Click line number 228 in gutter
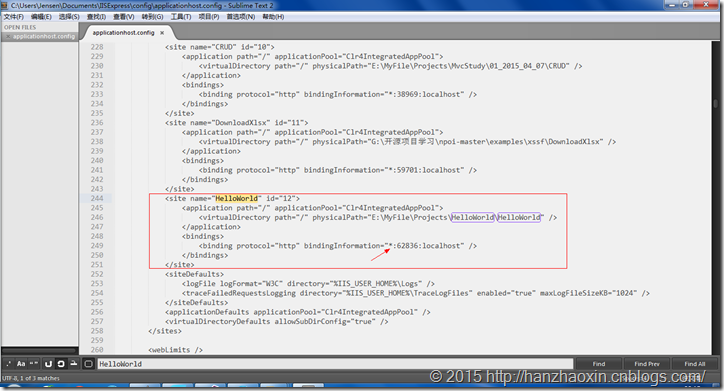 click(97, 47)
